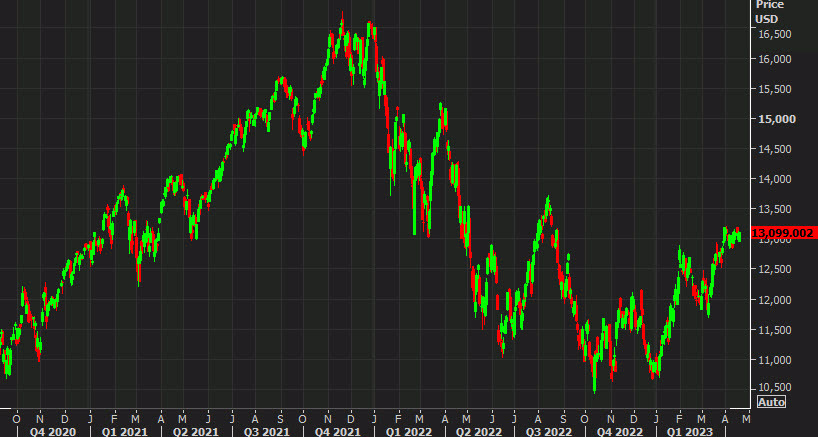Screen dimensions: 818x437
Task: Click the 12,500 price axis value
Action: 774,270
